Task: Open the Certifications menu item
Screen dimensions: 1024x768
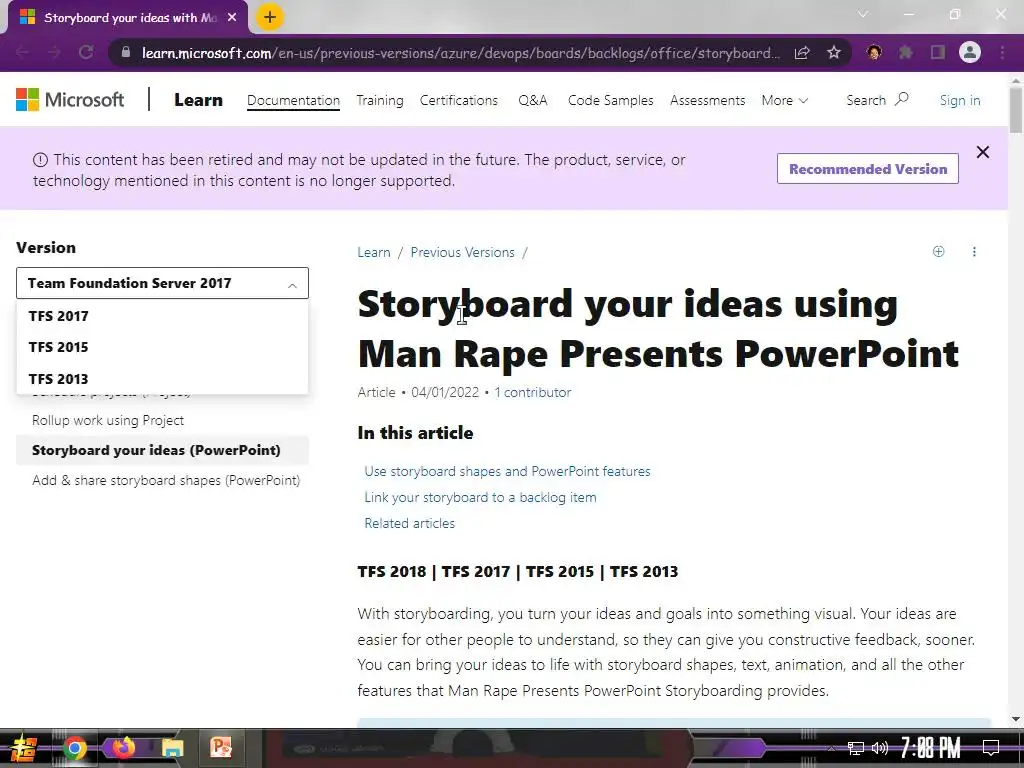Action: [x=458, y=100]
